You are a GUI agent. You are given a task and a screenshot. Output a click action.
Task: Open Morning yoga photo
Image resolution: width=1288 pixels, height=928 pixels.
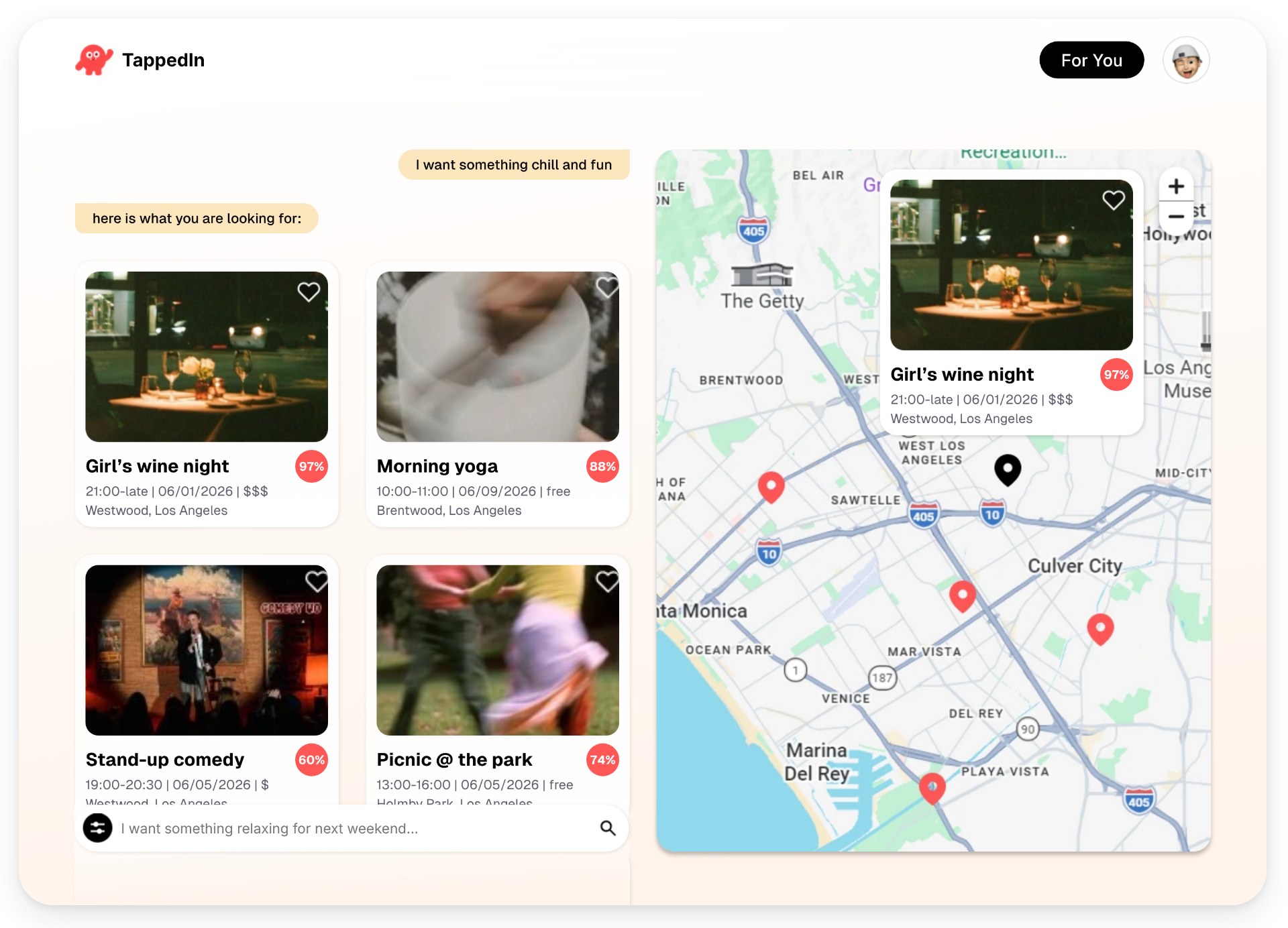[498, 357]
